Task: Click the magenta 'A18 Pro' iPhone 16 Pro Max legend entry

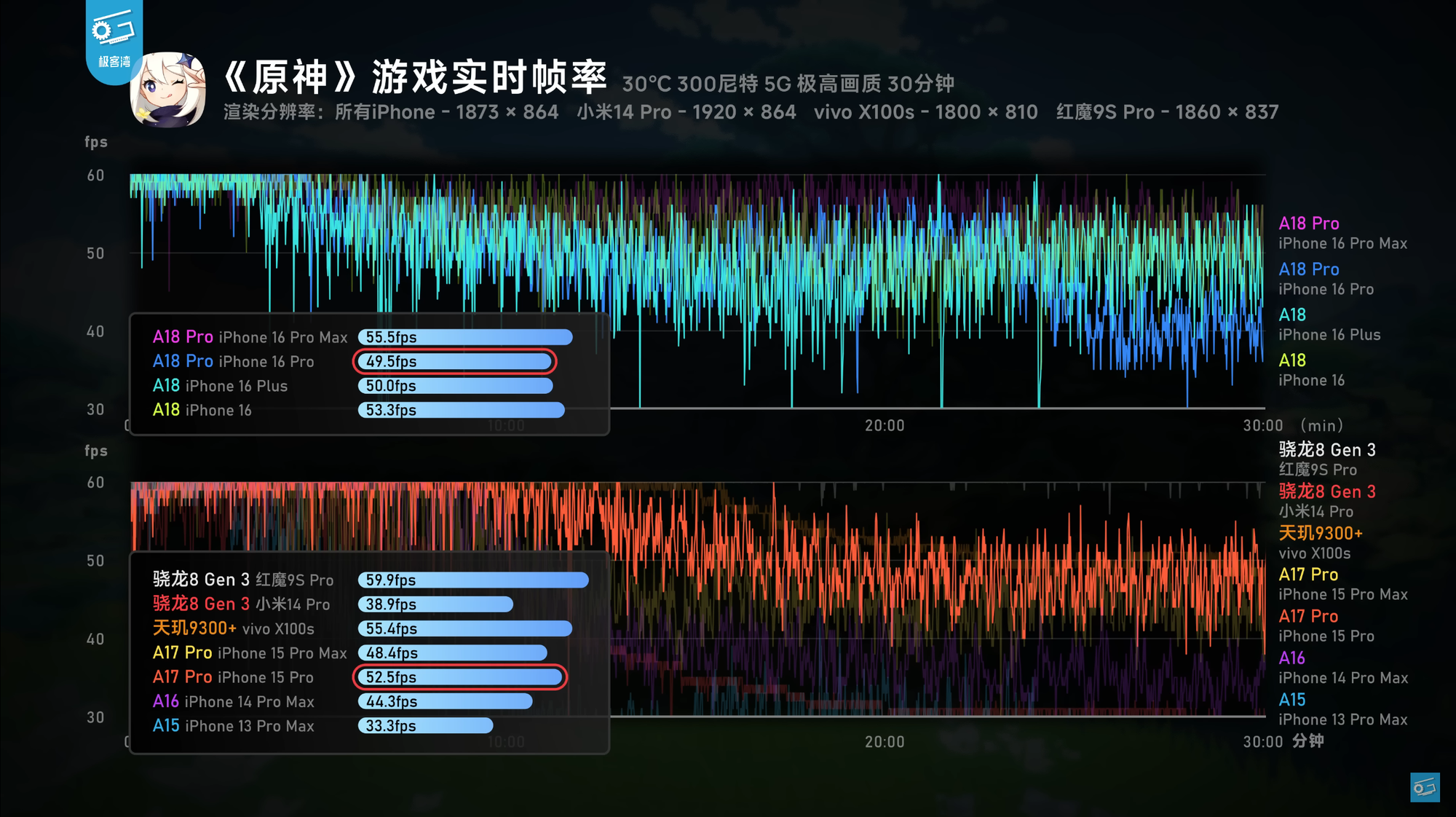Action: (1342, 233)
